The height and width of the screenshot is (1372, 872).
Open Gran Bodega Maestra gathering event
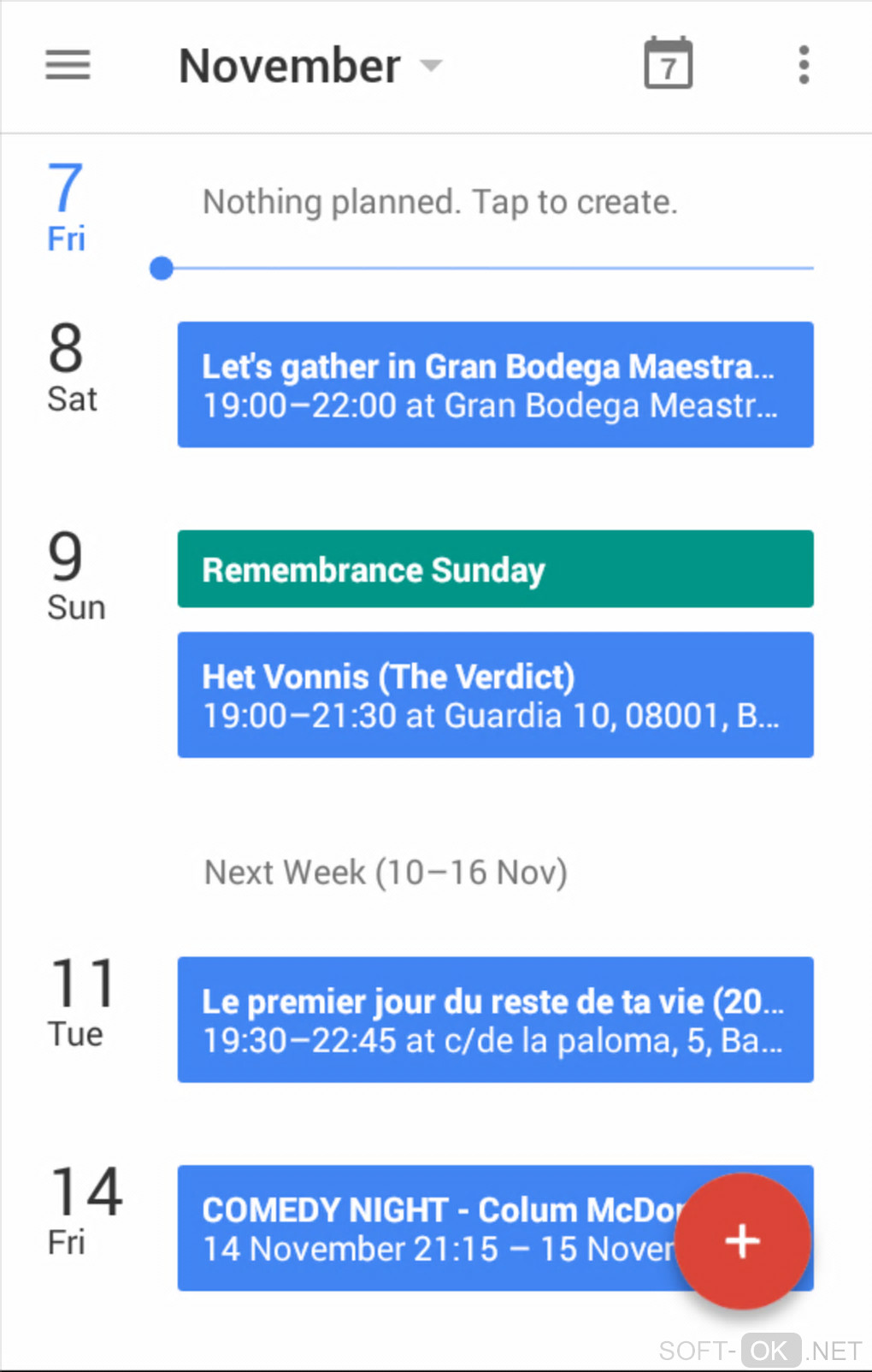[495, 385]
